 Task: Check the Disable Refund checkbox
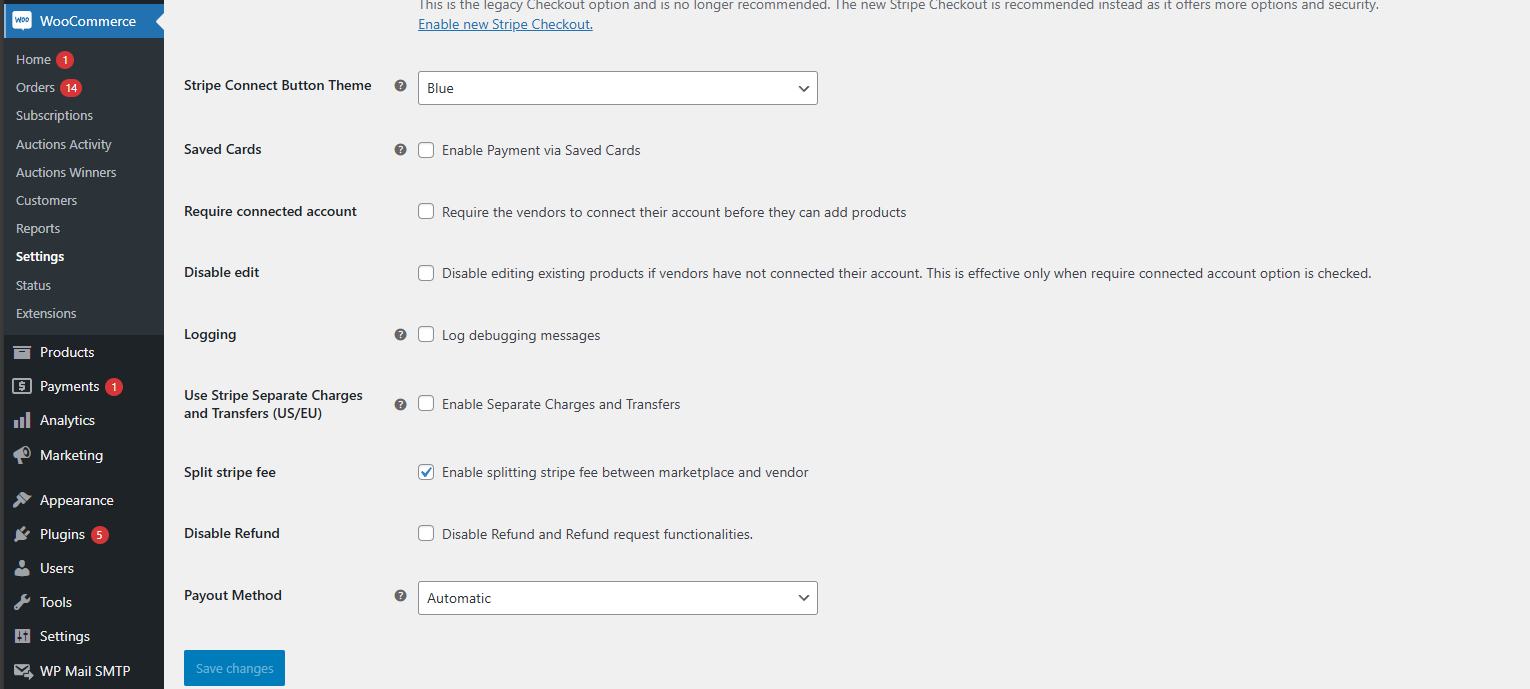click(x=426, y=534)
